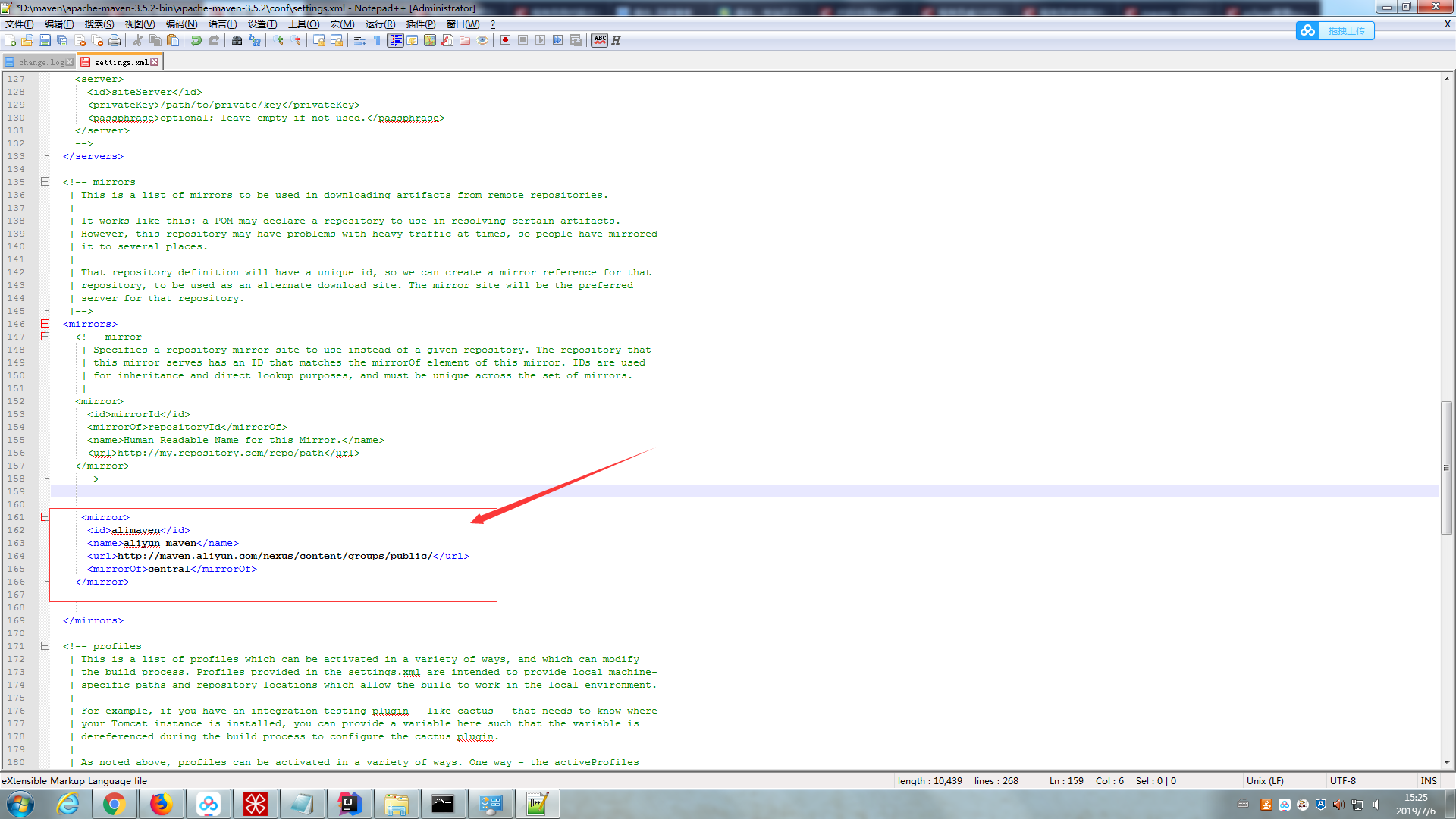This screenshot has width=1456, height=819.
Task: Click the Zoom in magnifier icon
Action: pos(278,40)
